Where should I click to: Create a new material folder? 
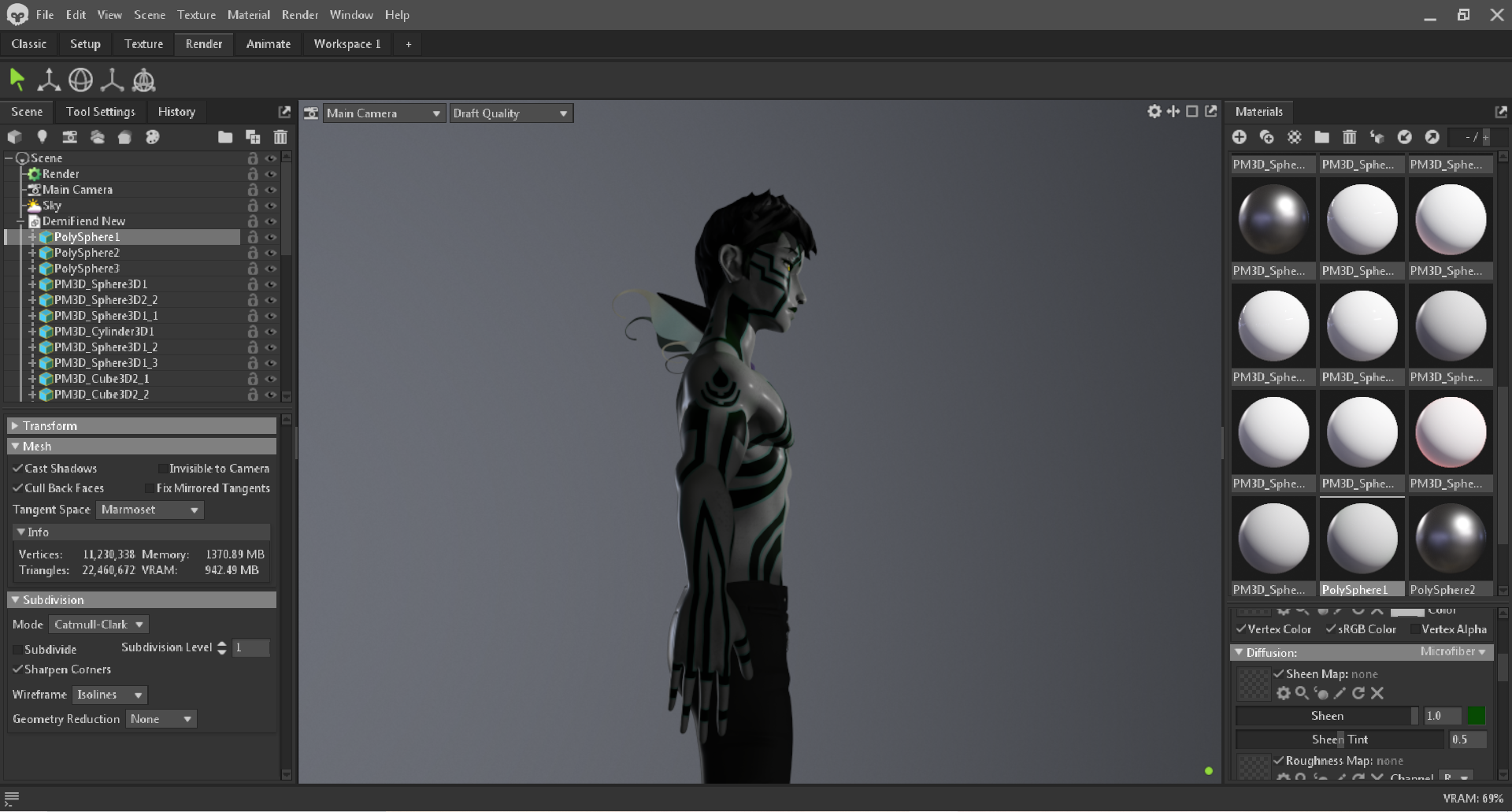pos(1322,137)
